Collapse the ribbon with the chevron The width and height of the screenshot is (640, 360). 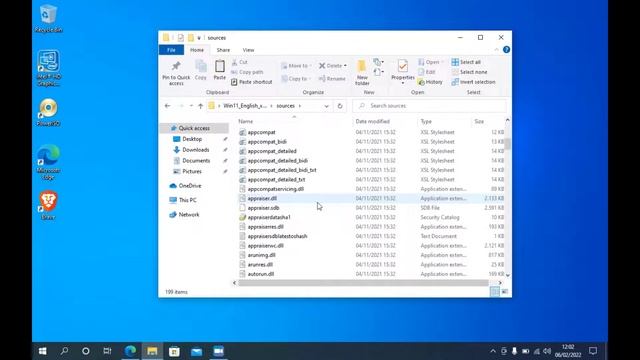pos(496,50)
